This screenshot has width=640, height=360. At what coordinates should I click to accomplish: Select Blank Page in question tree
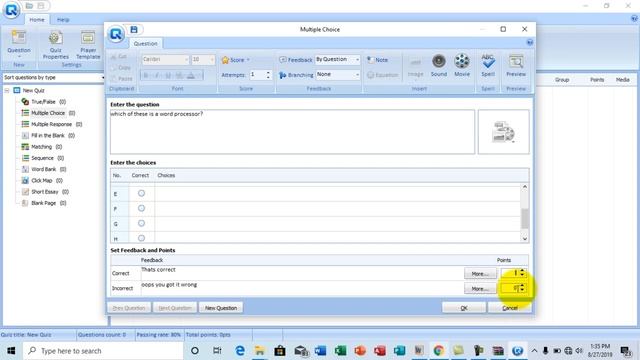tap(44, 203)
